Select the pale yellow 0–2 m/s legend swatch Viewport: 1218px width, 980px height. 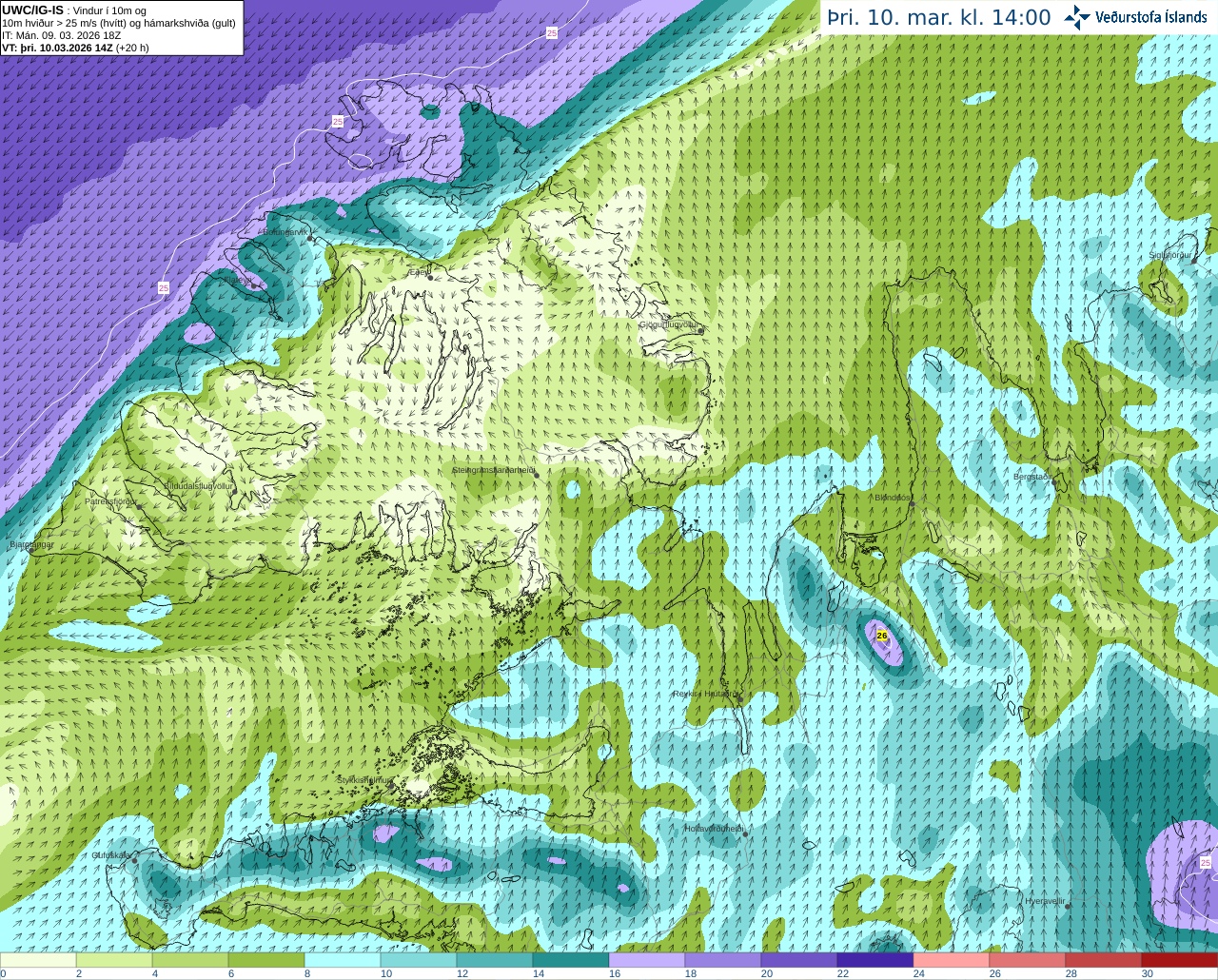point(38,960)
